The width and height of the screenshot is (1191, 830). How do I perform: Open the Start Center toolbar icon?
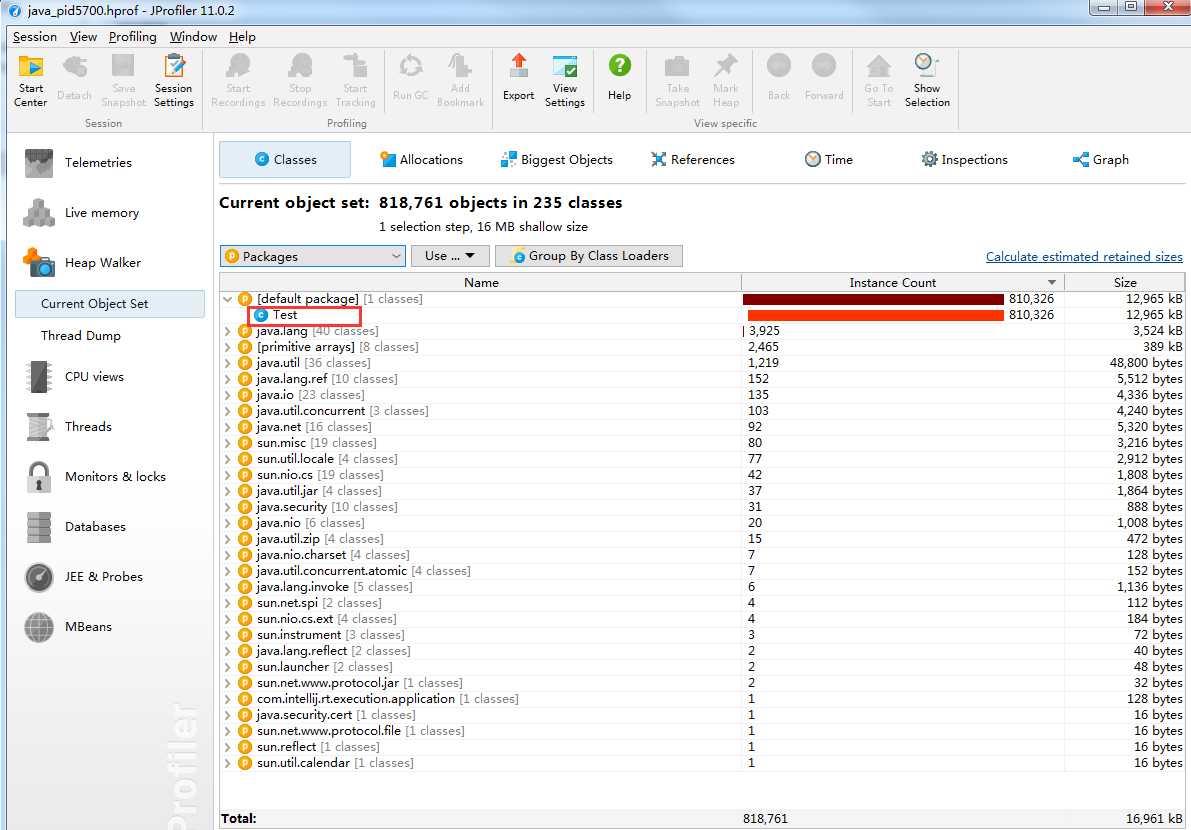click(30, 80)
